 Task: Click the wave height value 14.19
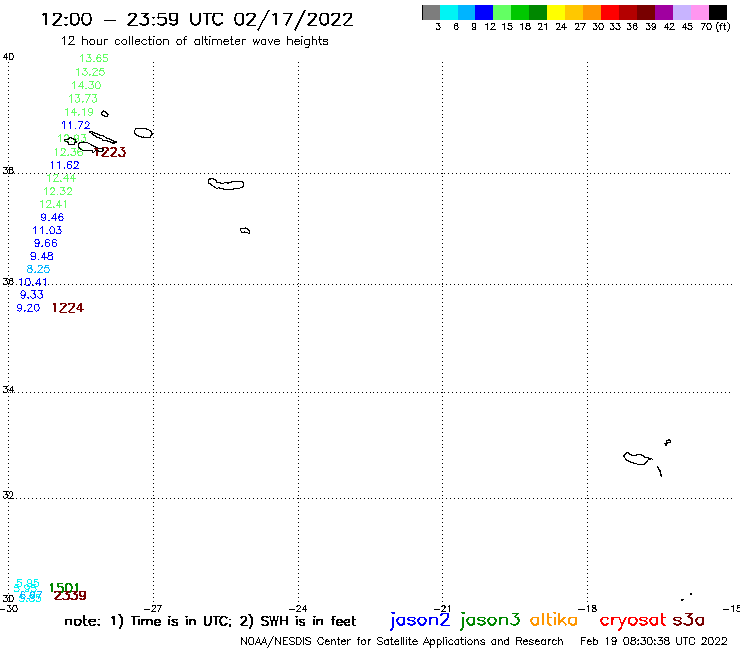(x=79, y=112)
